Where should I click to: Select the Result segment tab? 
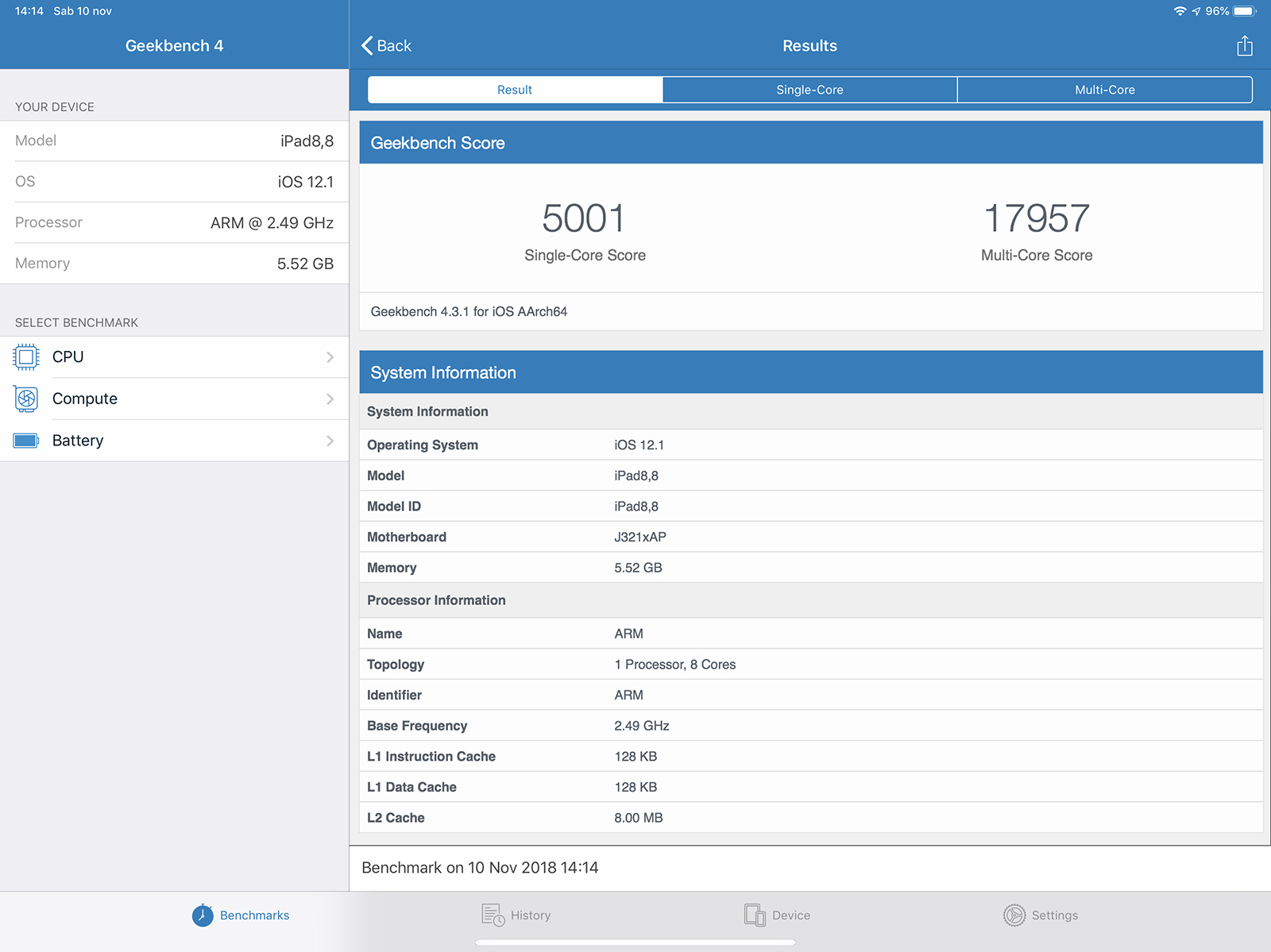point(515,90)
